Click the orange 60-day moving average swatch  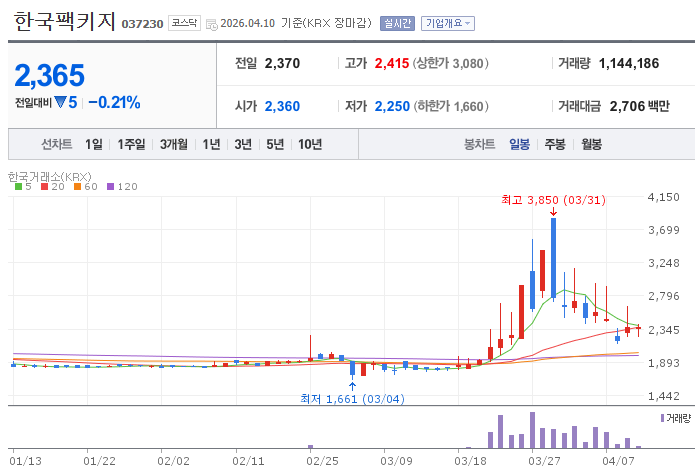(78, 187)
